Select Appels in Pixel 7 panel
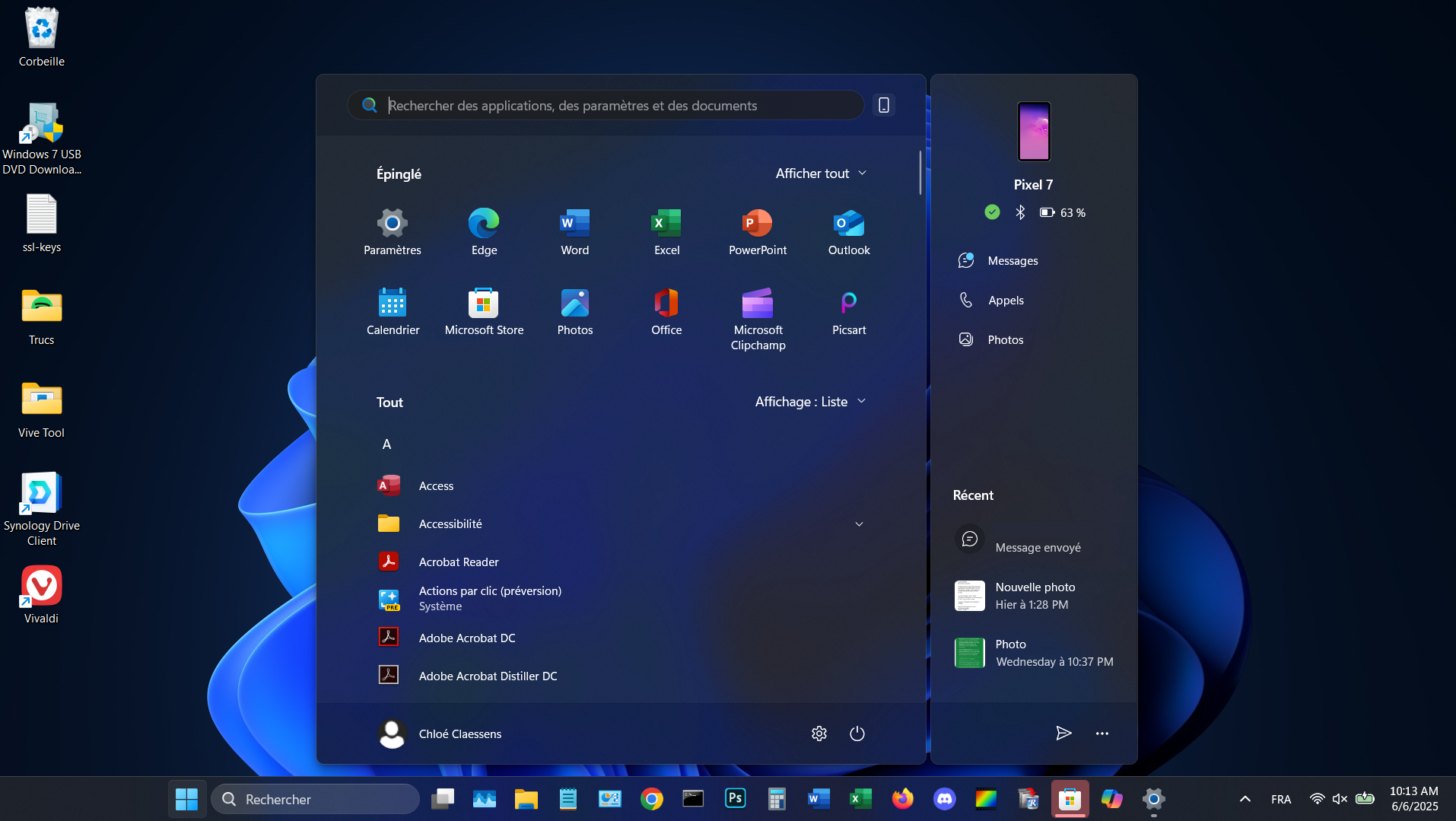1456x821 pixels. coord(1005,301)
